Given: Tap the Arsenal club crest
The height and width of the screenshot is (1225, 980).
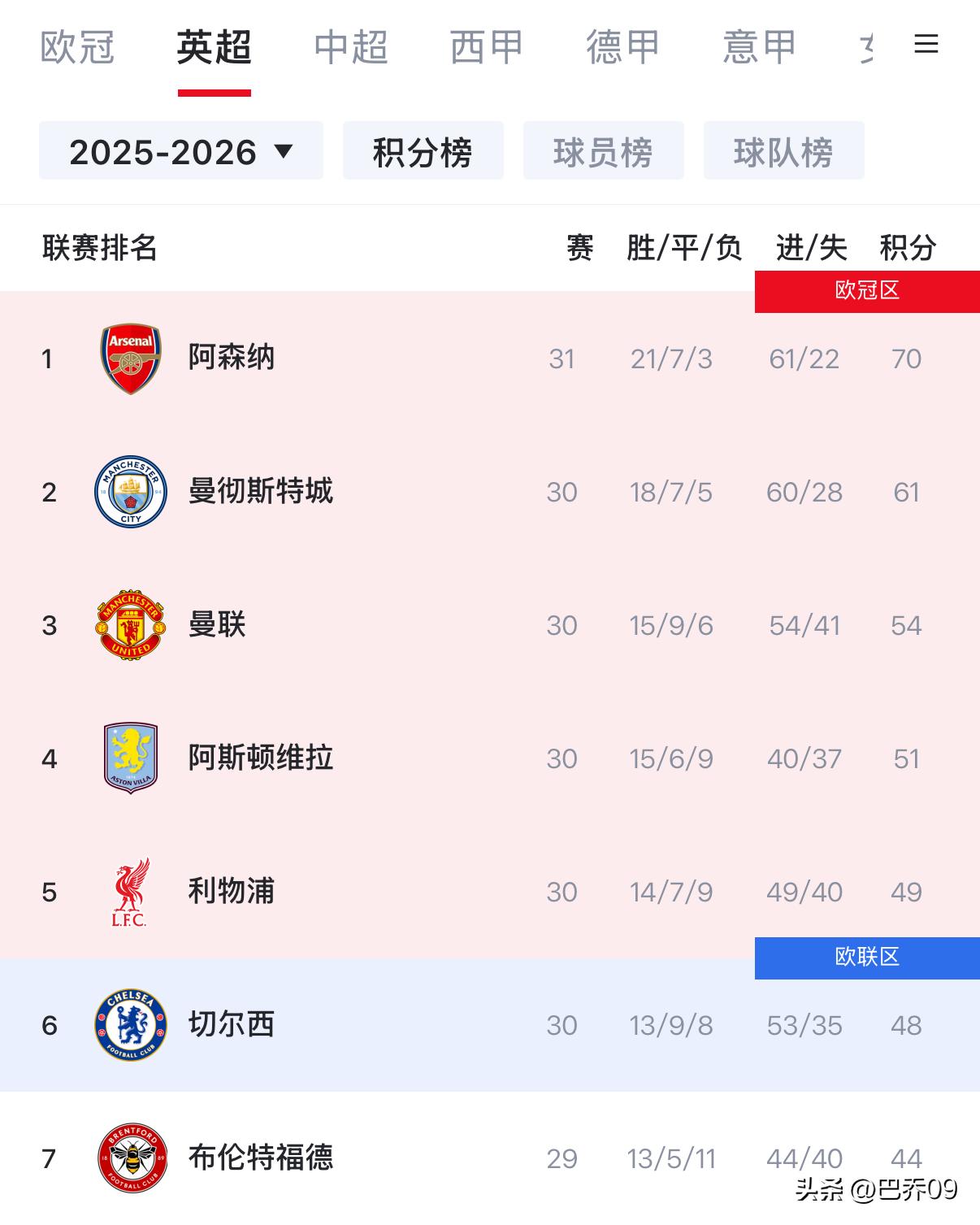Looking at the screenshot, I should [131, 358].
